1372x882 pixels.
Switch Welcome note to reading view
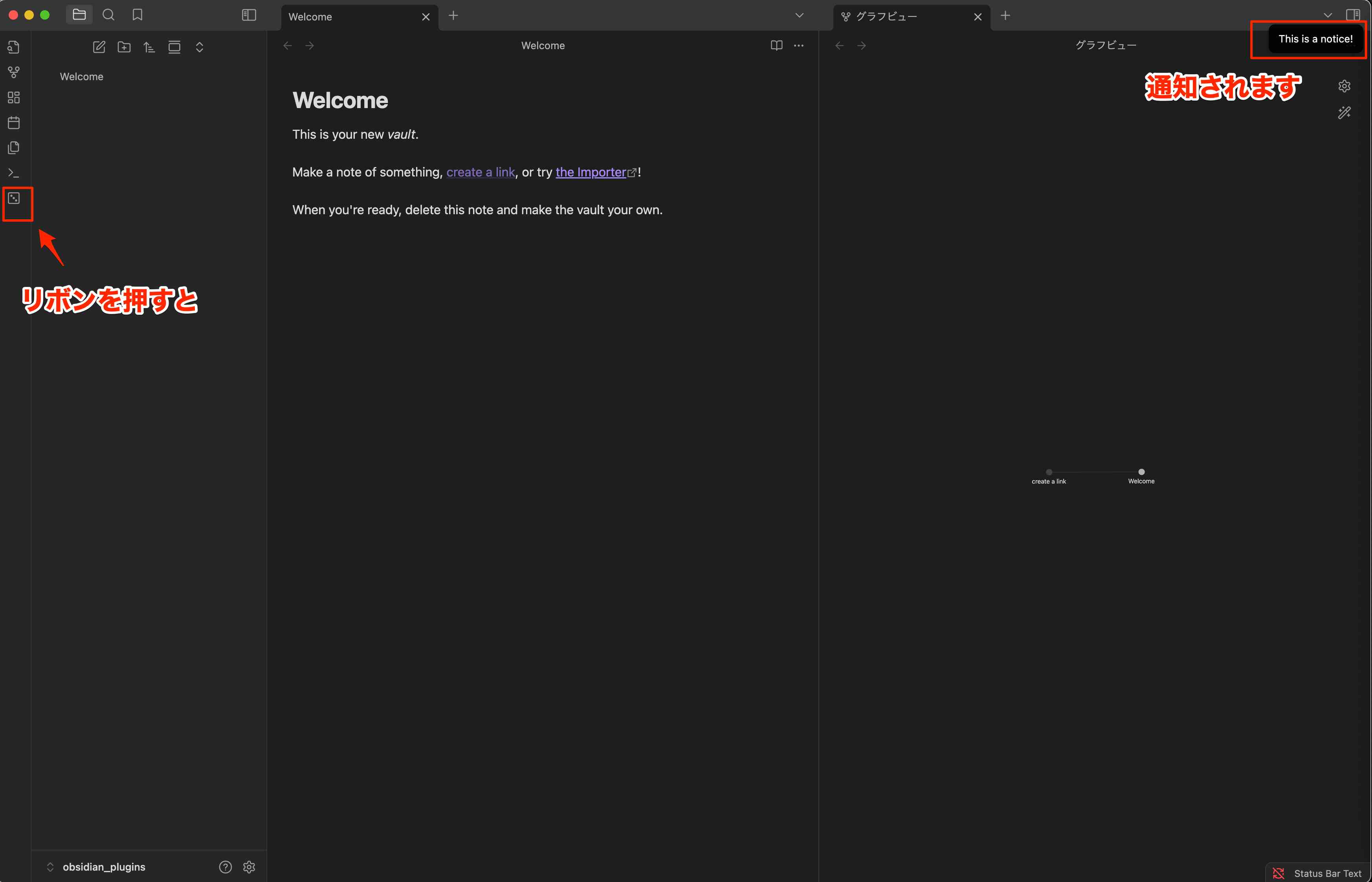776,45
